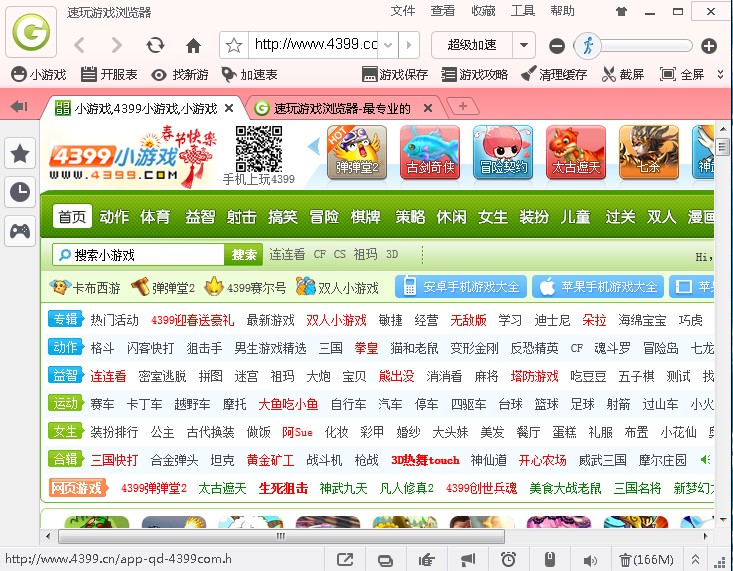Bookmark page with the star icon
This screenshot has width=733, height=571.
click(x=234, y=45)
